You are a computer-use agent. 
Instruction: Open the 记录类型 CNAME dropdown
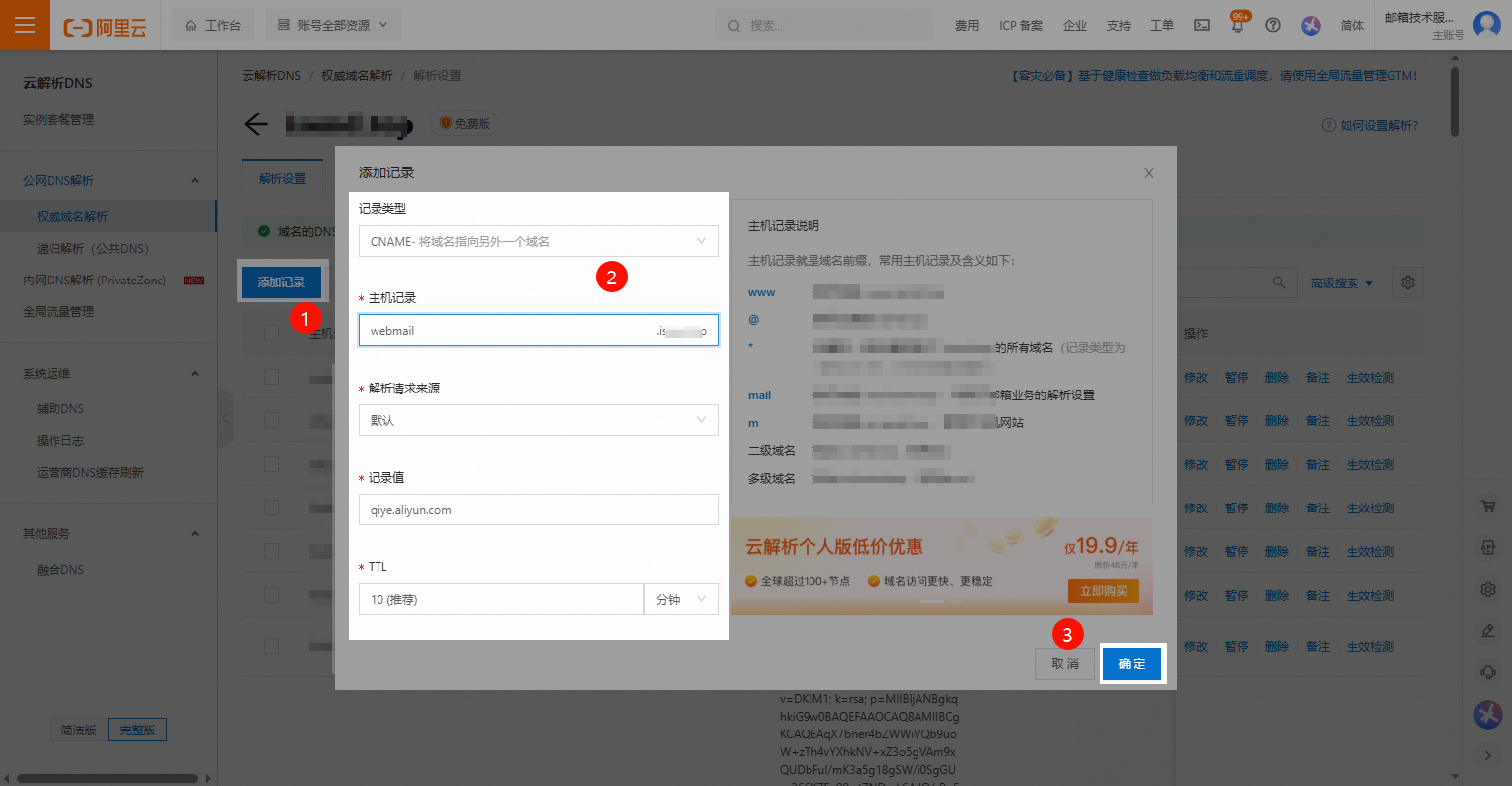(538, 241)
